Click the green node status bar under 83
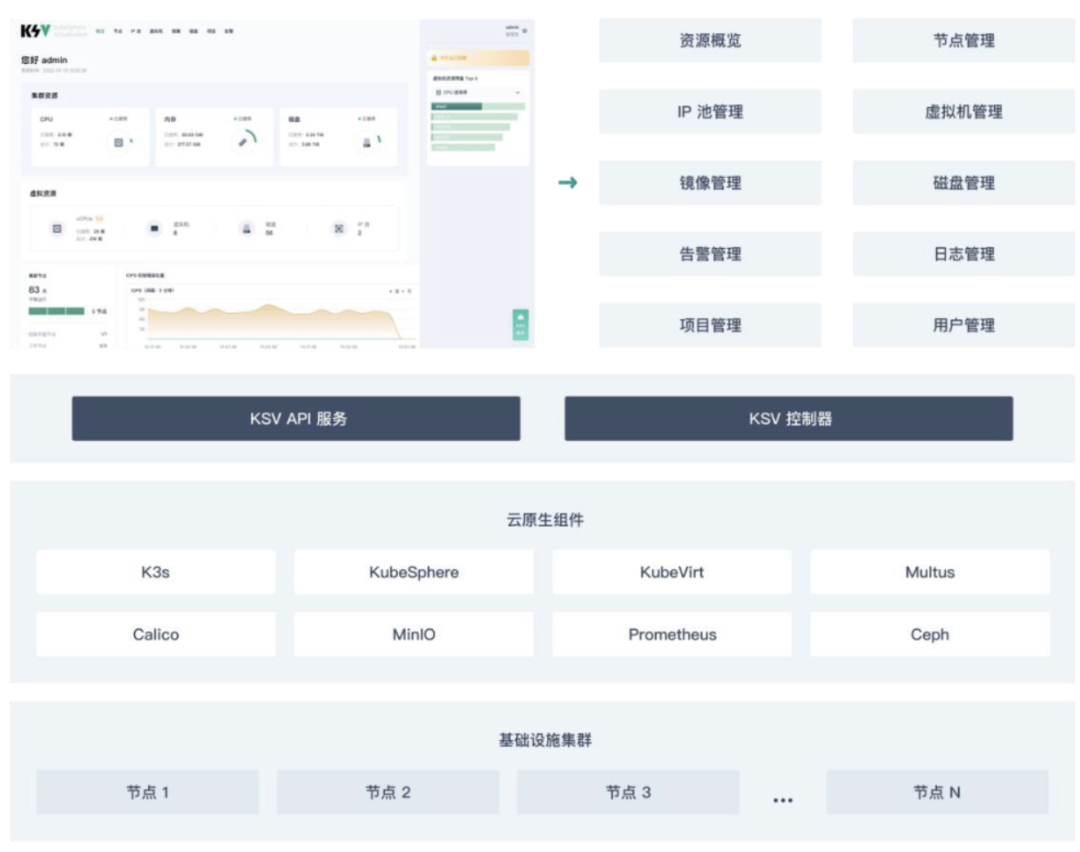 tap(56, 311)
